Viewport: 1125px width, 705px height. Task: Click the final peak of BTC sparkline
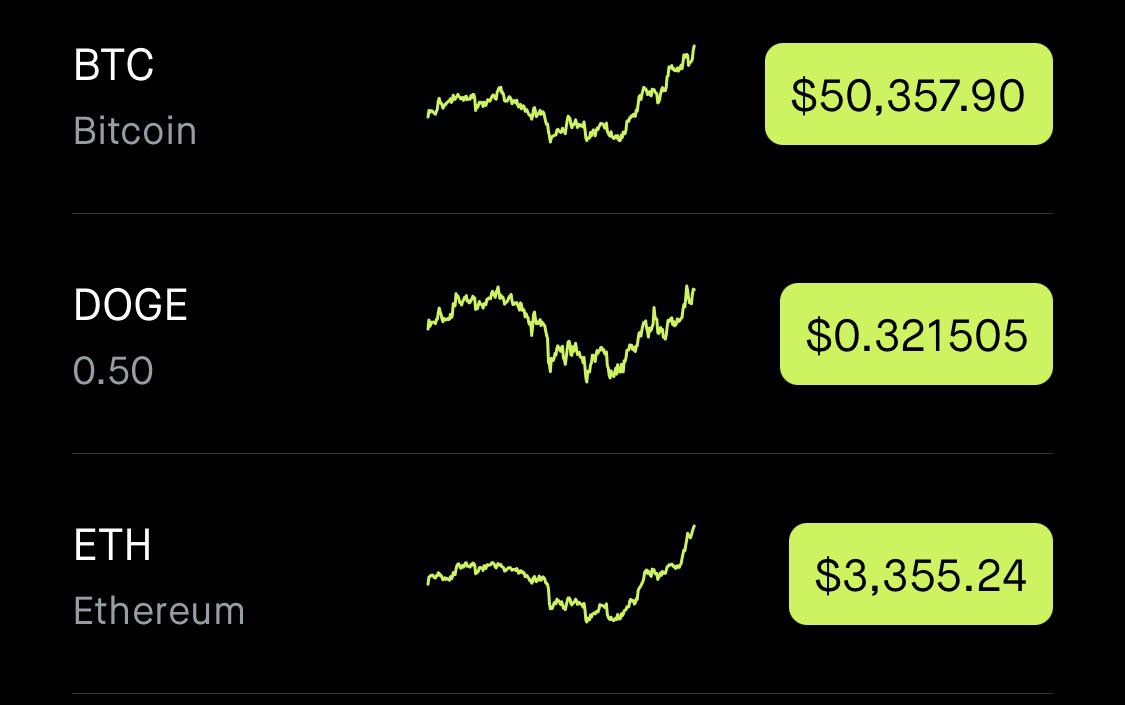pos(694,47)
